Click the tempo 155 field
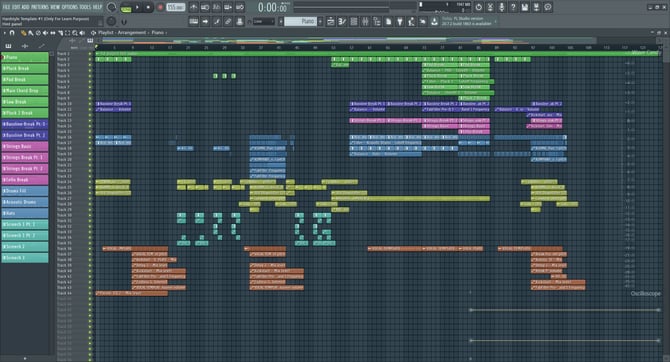This screenshot has height=362, width=670. 176,7
